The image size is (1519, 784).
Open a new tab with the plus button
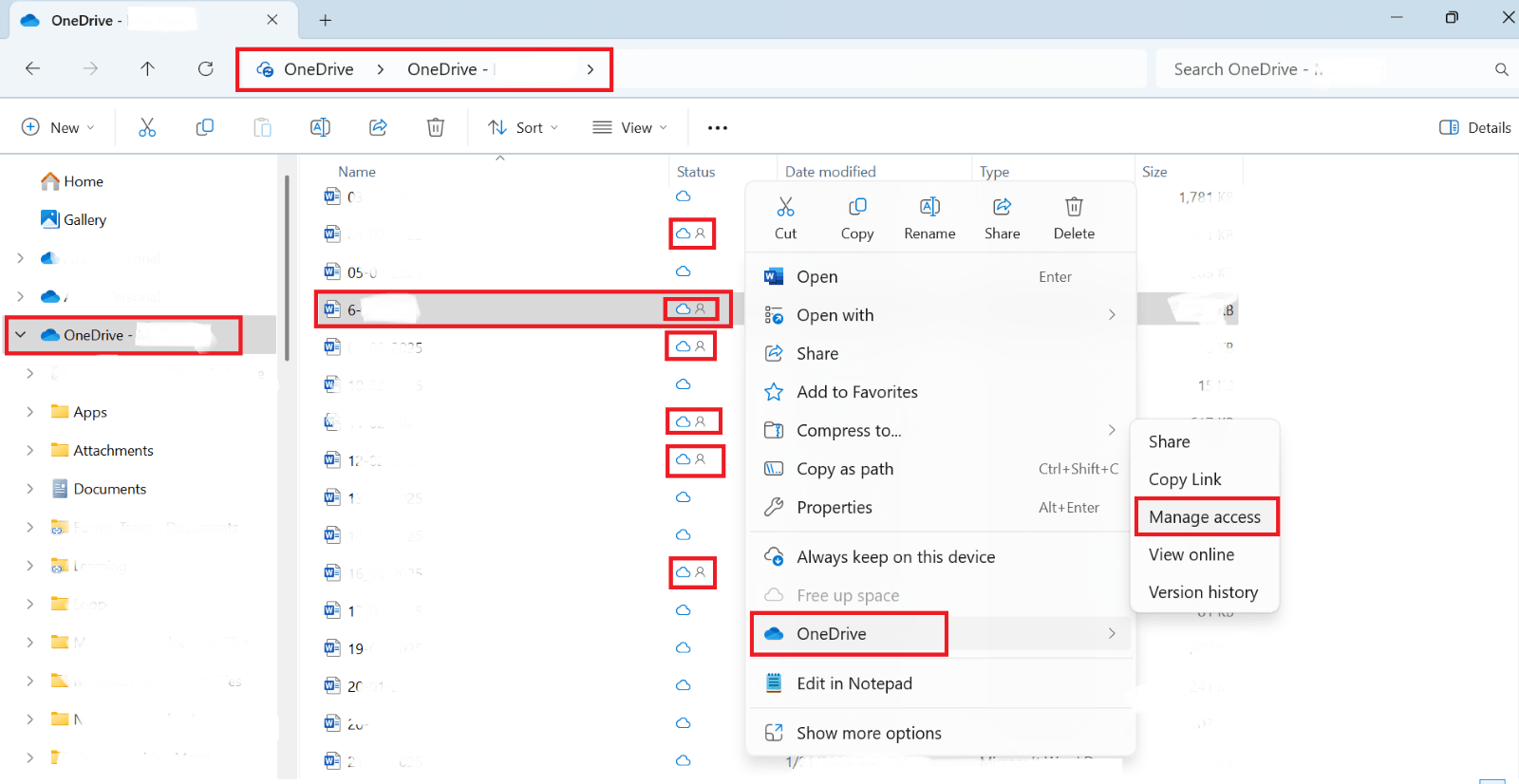326,20
